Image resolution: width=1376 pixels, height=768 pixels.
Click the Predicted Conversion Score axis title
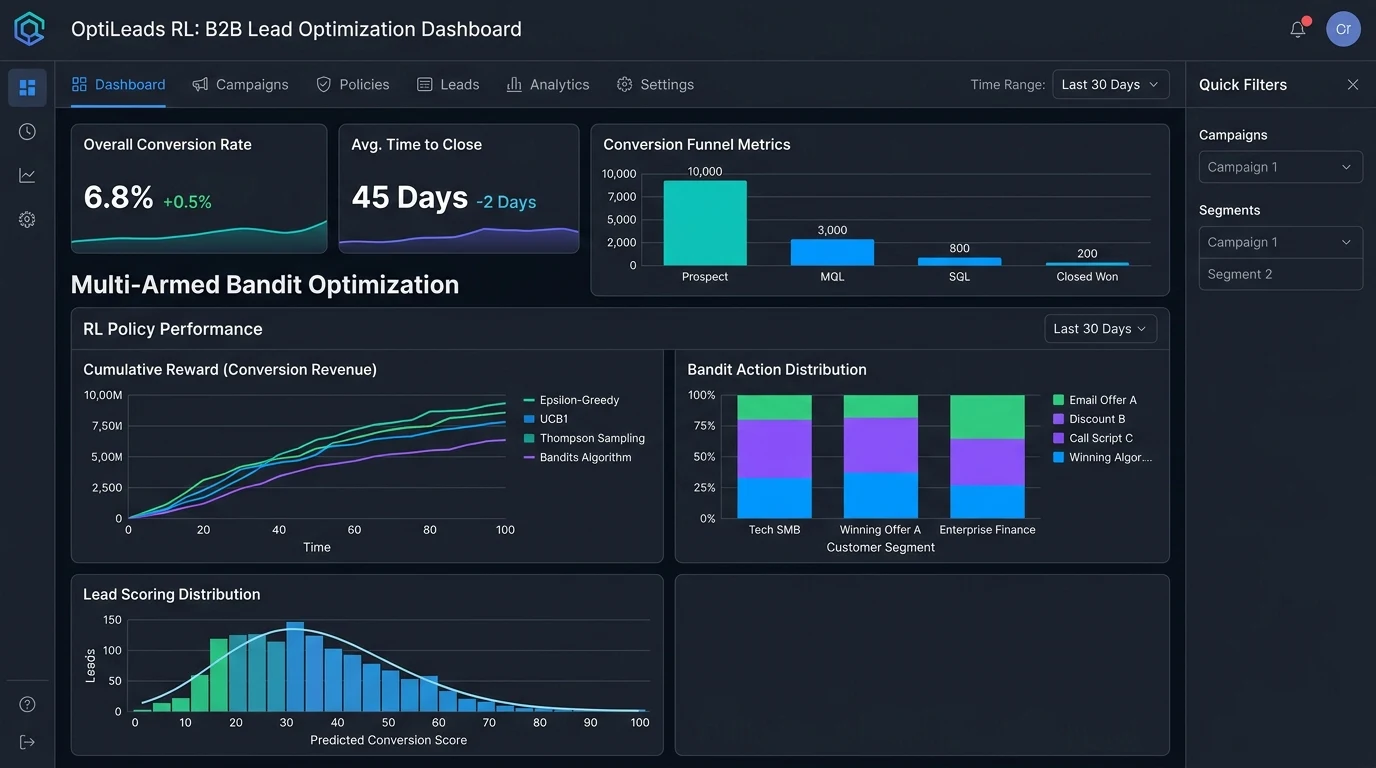(x=389, y=740)
